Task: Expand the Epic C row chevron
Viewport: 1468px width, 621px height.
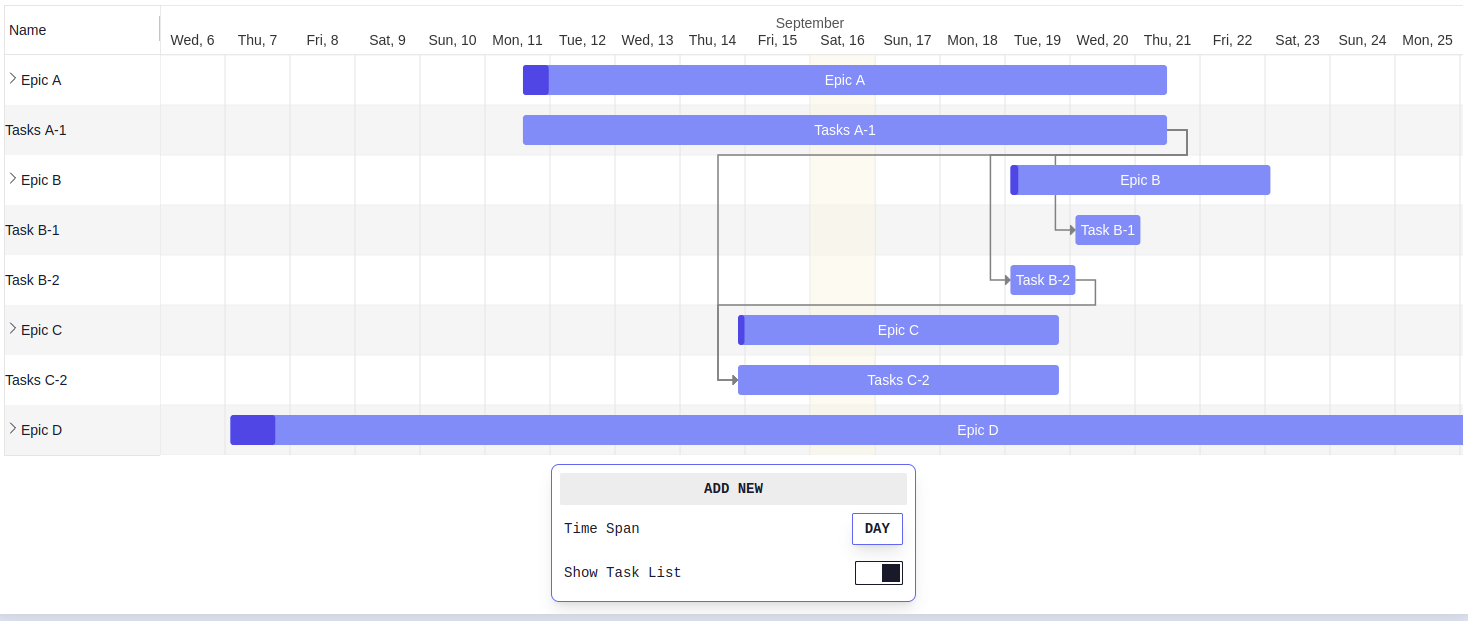Action: 13,329
